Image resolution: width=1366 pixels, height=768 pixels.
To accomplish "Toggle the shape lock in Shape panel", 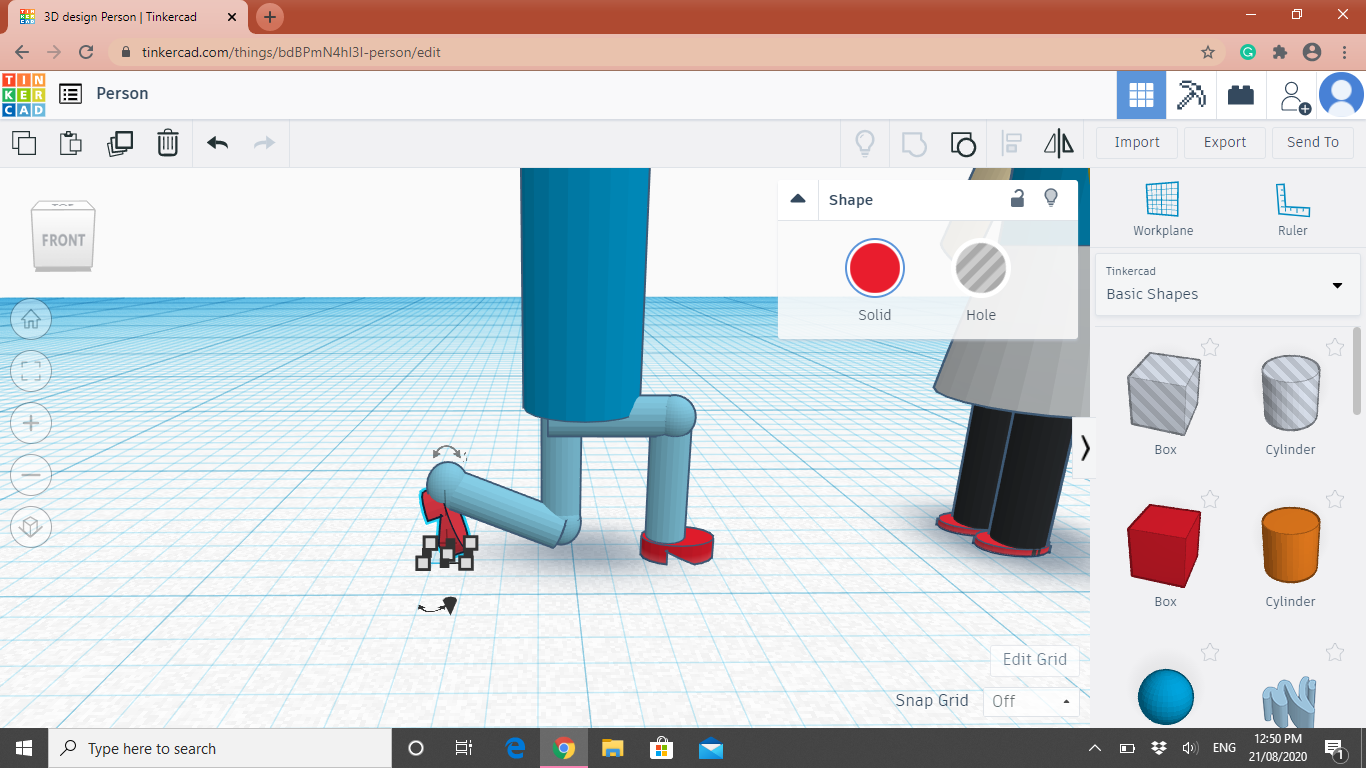I will tap(1017, 198).
